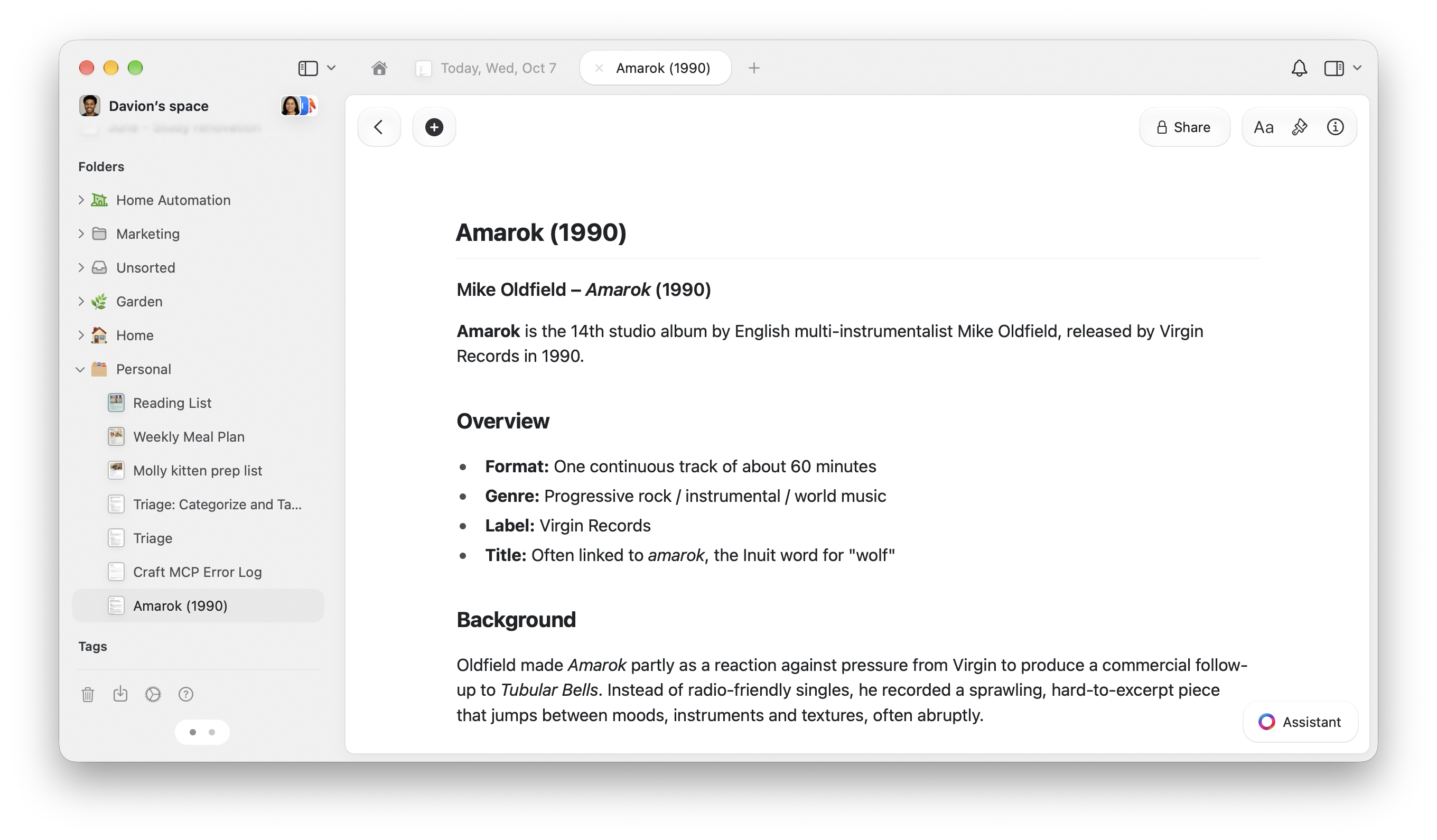Open settings gear icon

coord(153,694)
